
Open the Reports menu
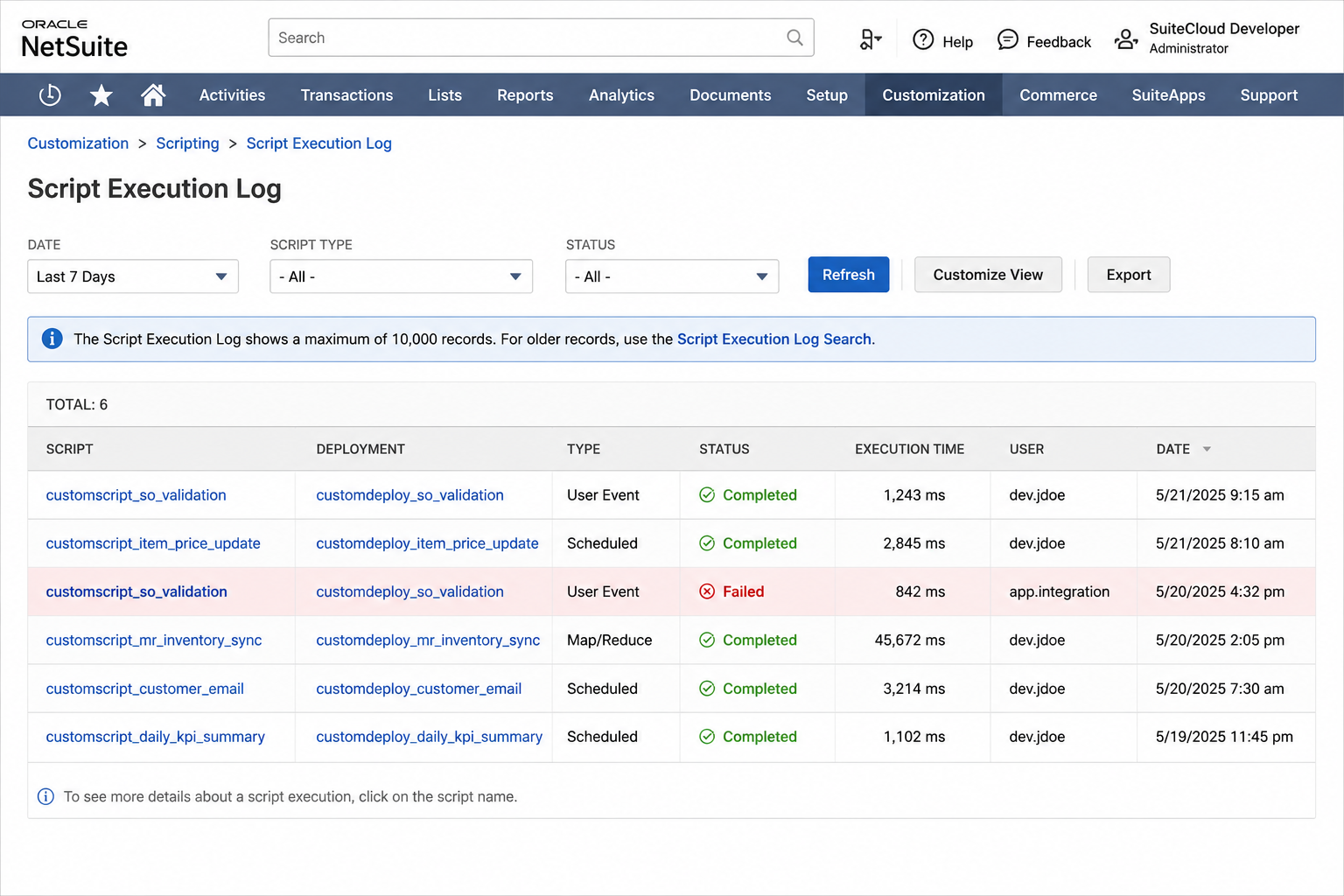tap(525, 94)
